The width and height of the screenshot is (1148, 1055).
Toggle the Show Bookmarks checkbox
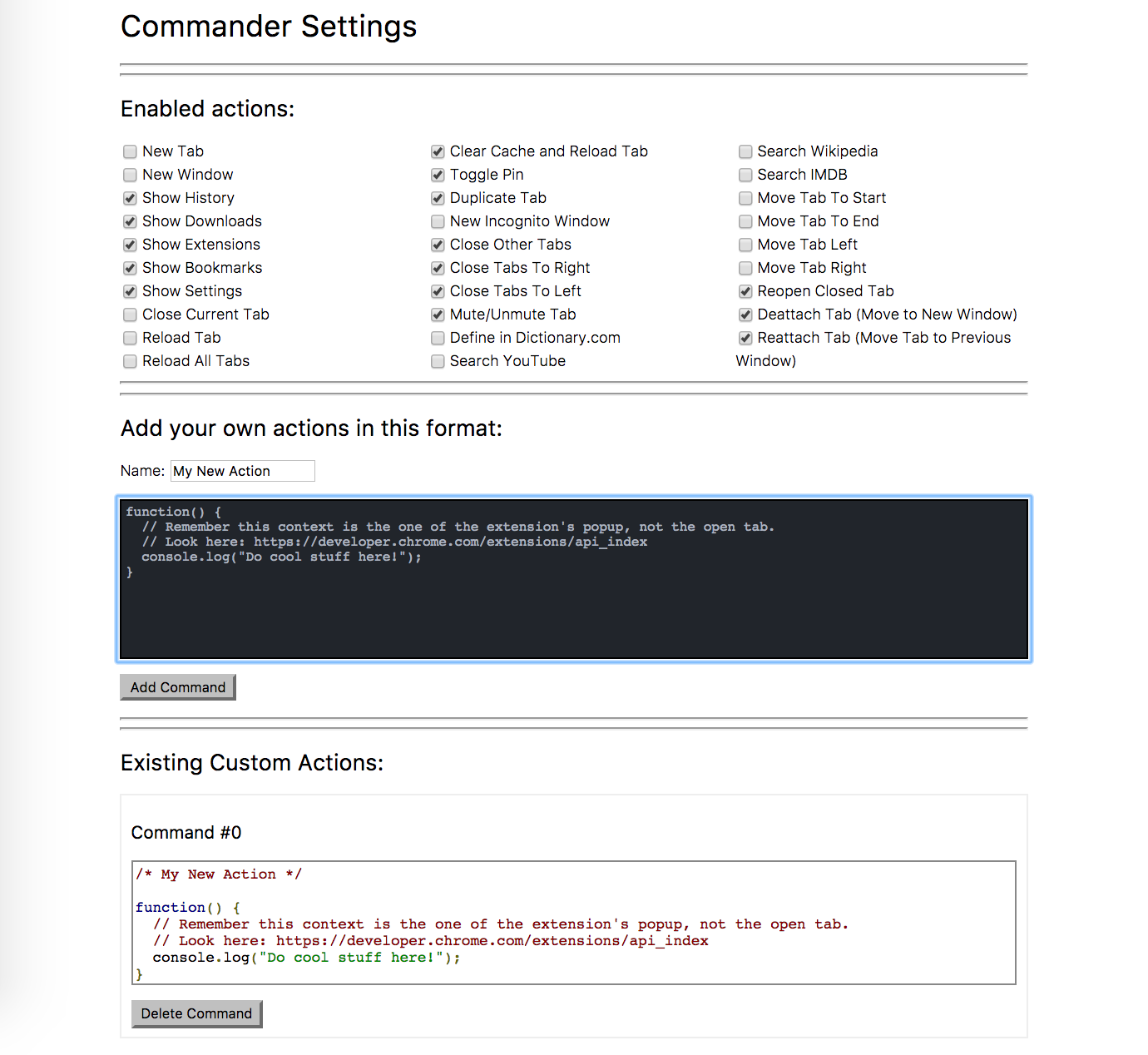coord(130,268)
